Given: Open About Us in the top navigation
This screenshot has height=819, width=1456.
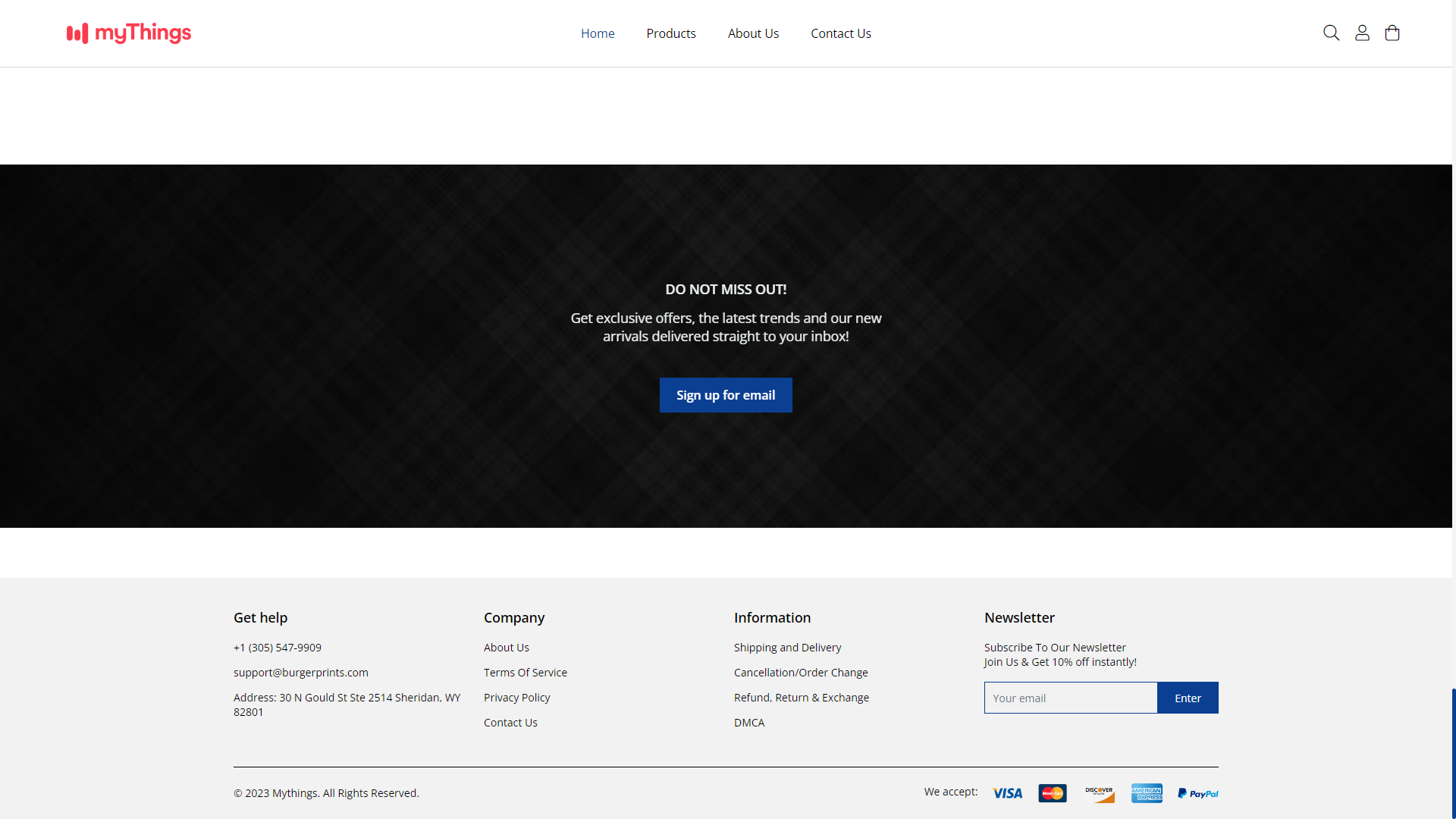Looking at the screenshot, I should click(x=753, y=33).
